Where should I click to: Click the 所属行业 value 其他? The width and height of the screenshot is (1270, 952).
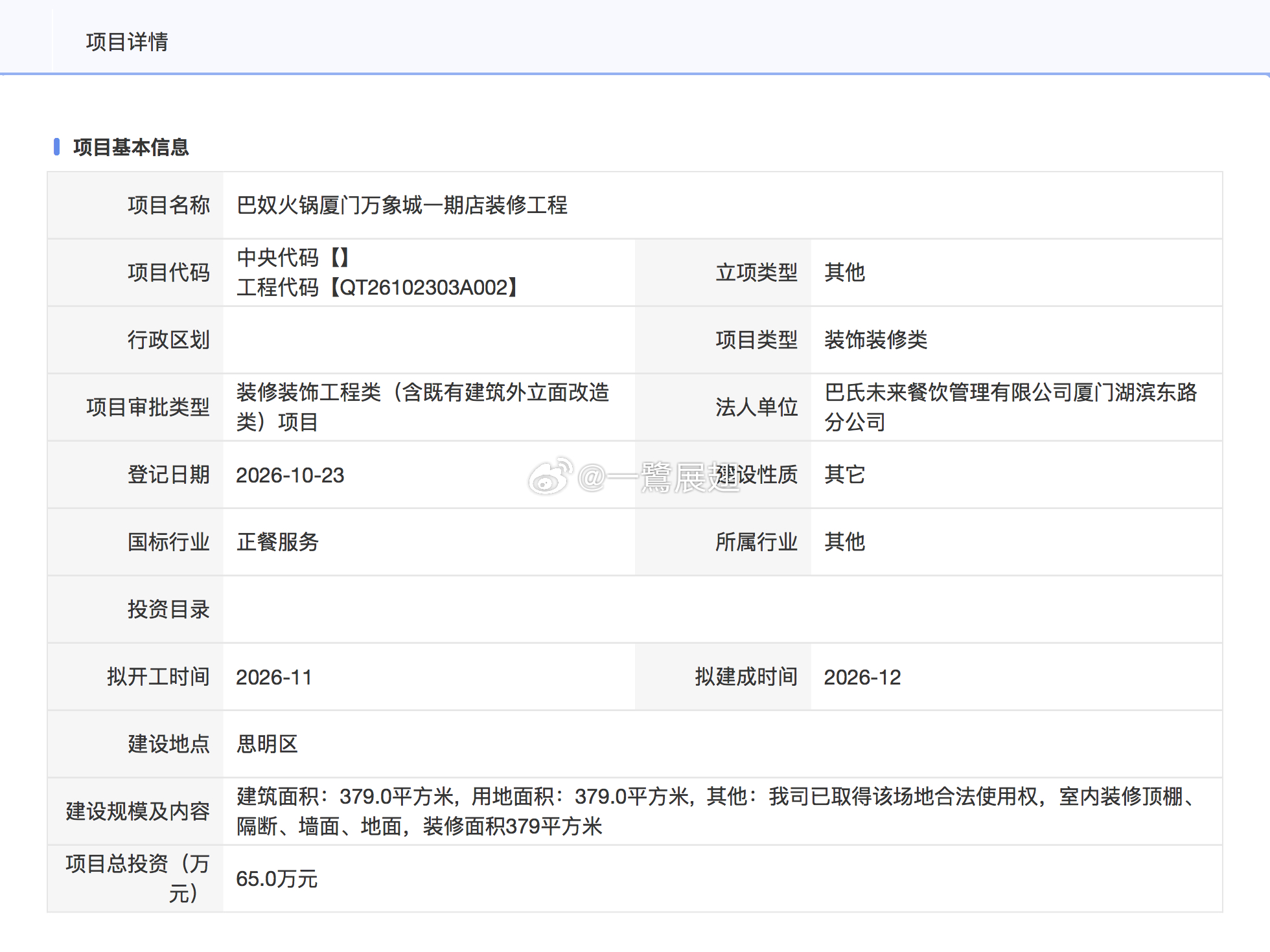tap(844, 542)
